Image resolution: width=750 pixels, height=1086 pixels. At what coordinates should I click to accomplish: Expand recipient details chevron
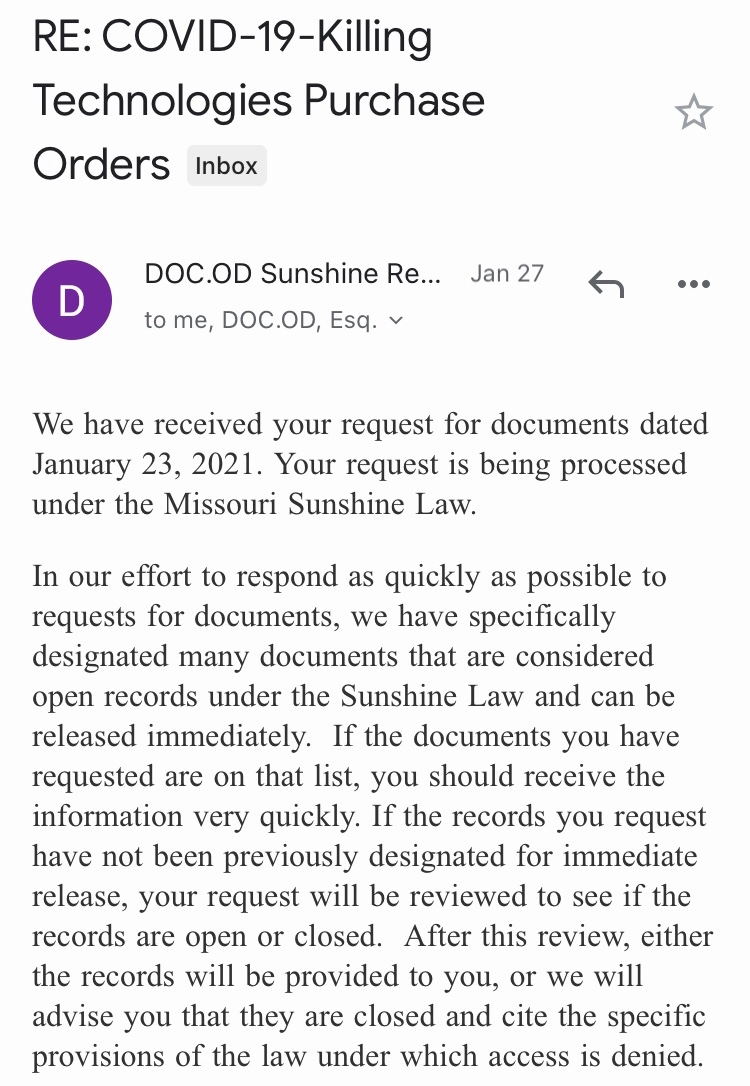pyautogui.click(x=396, y=321)
